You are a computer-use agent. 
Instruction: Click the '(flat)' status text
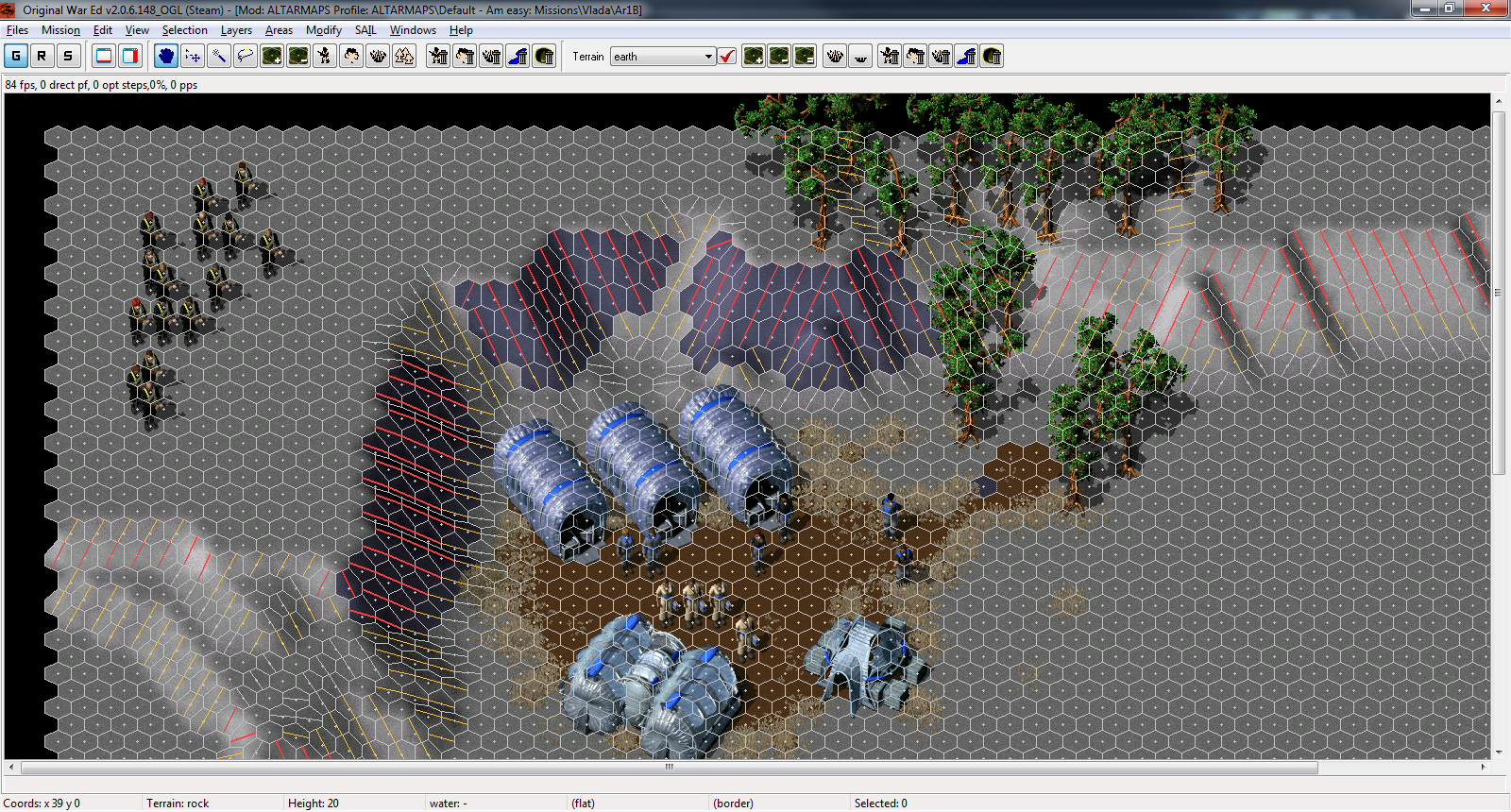pyautogui.click(x=583, y=804)
